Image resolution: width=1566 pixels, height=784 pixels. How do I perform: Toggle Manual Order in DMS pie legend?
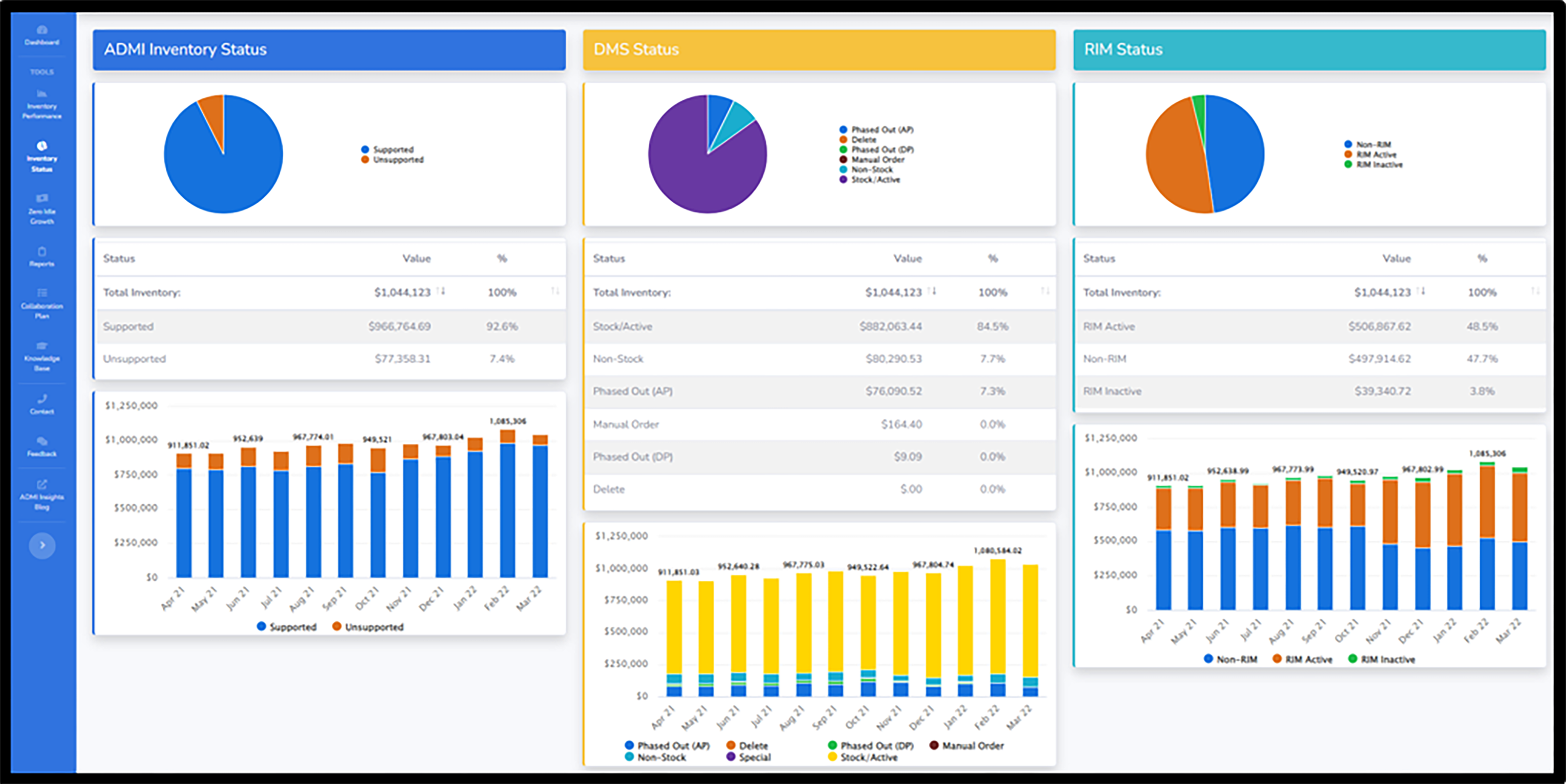point(872,160)
